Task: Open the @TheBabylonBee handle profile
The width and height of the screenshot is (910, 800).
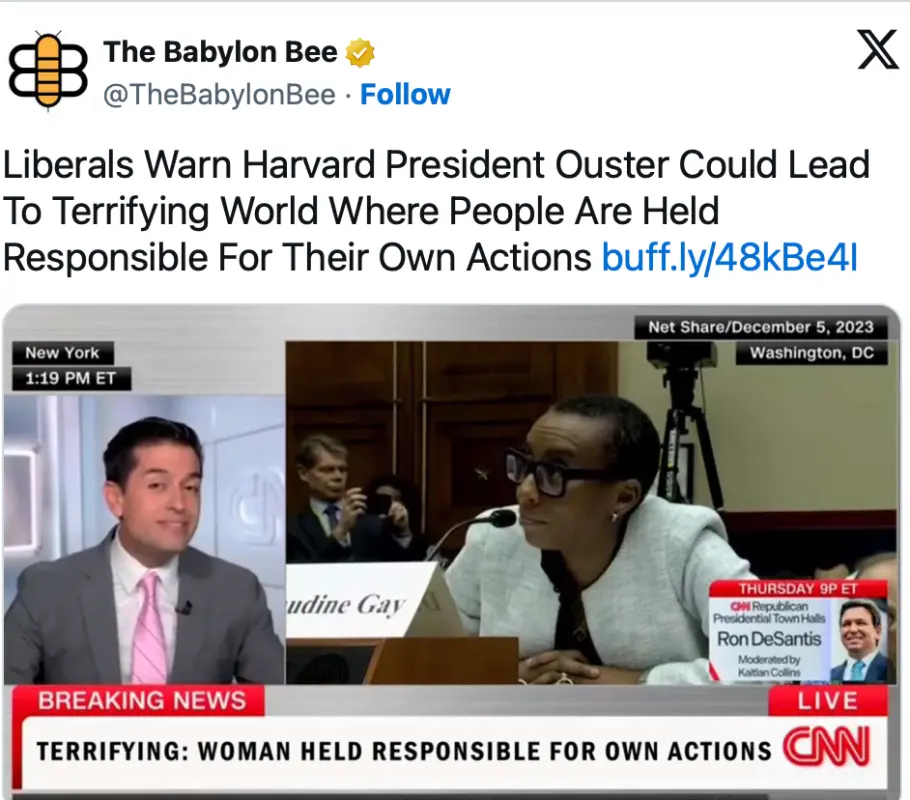Action: [219, 94]
